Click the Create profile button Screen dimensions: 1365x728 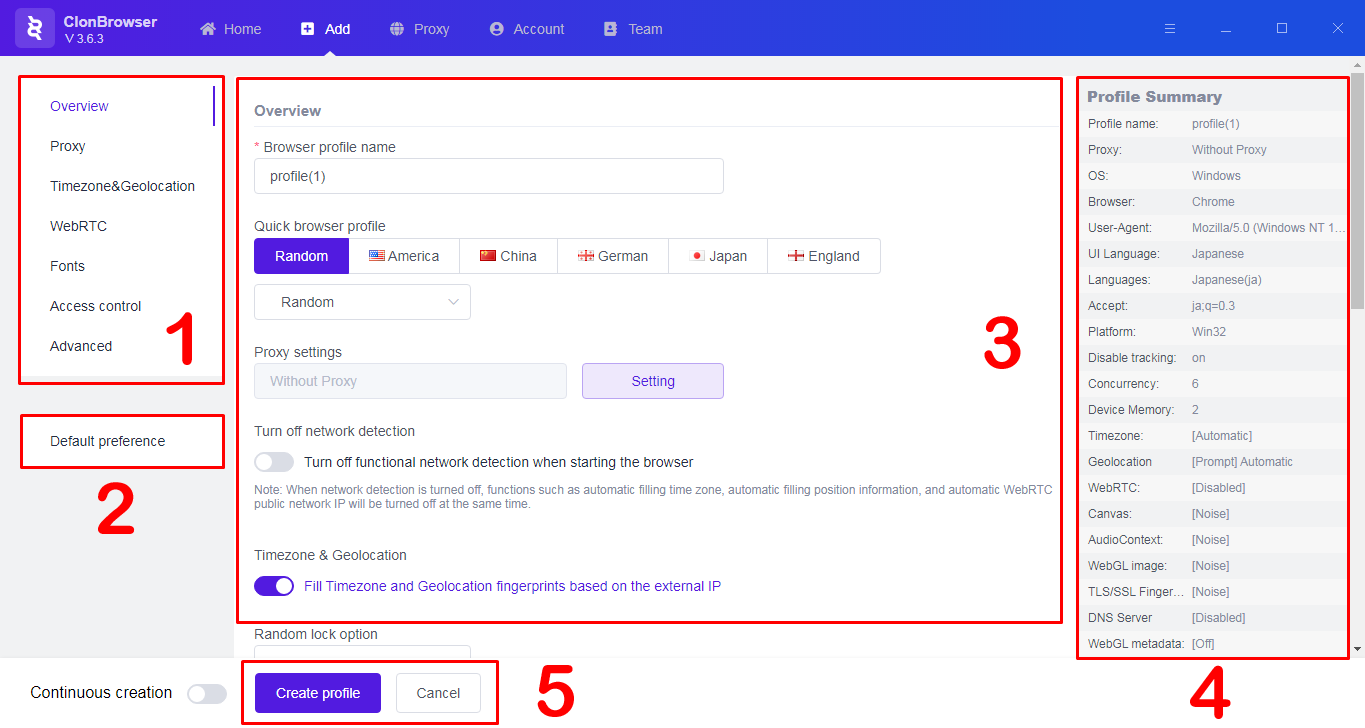(318, 693)
